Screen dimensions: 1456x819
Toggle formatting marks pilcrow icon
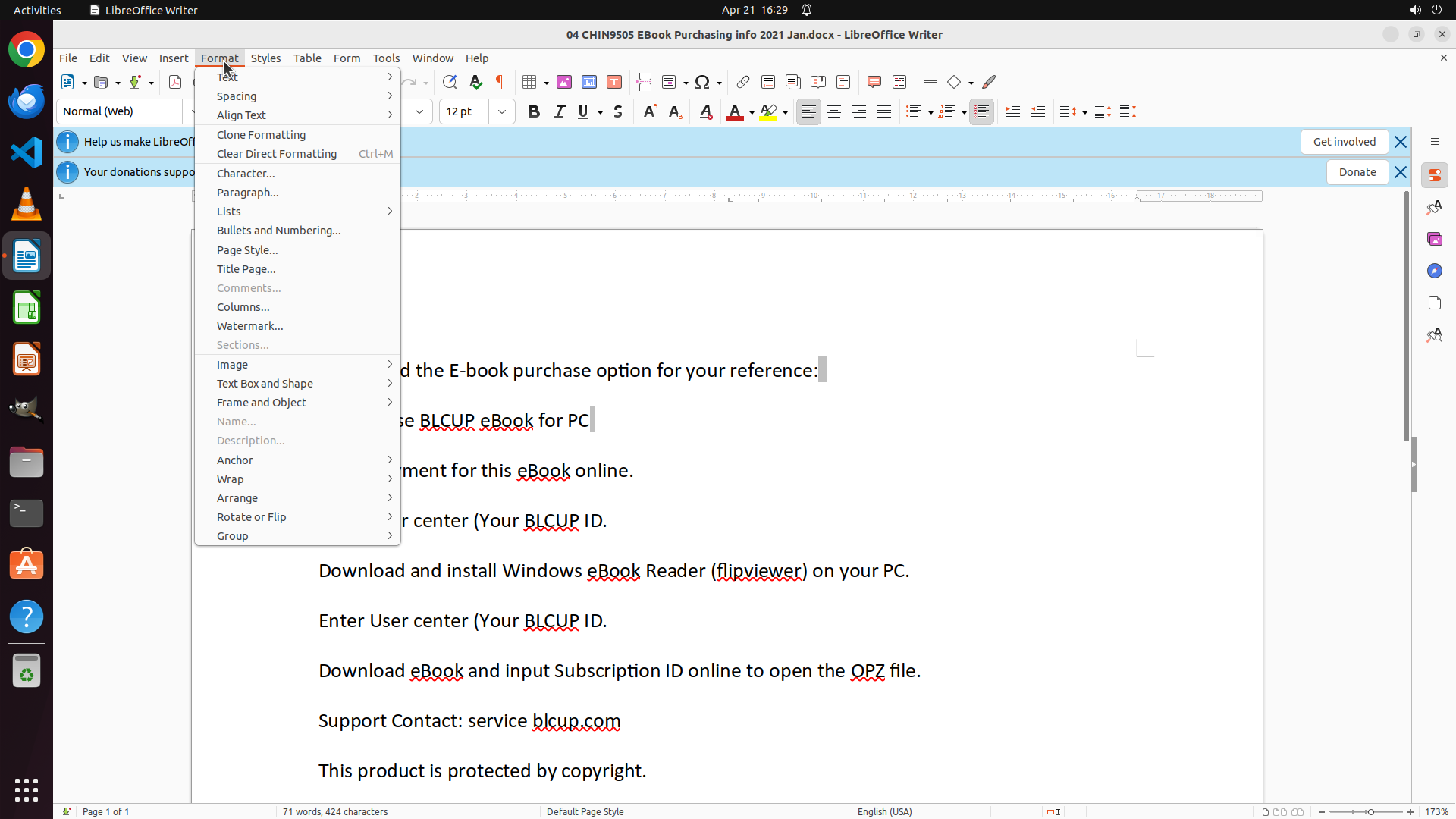click(500, 82)
